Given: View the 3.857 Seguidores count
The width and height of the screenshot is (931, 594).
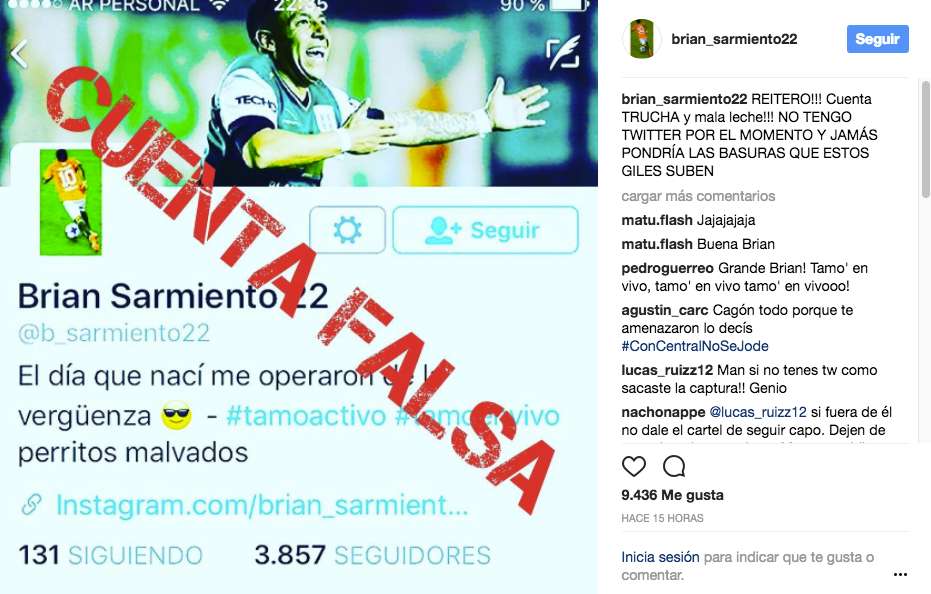Looking at the screenshot, I should [372, 555].
